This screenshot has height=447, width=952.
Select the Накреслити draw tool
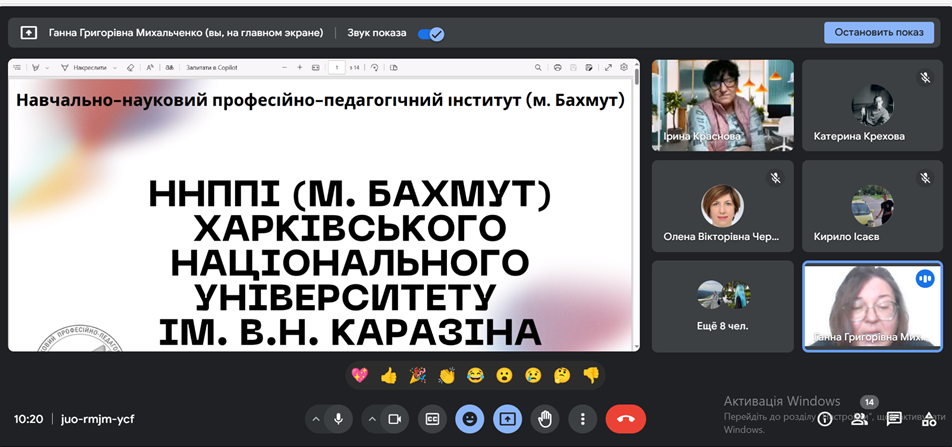(83, 67)
